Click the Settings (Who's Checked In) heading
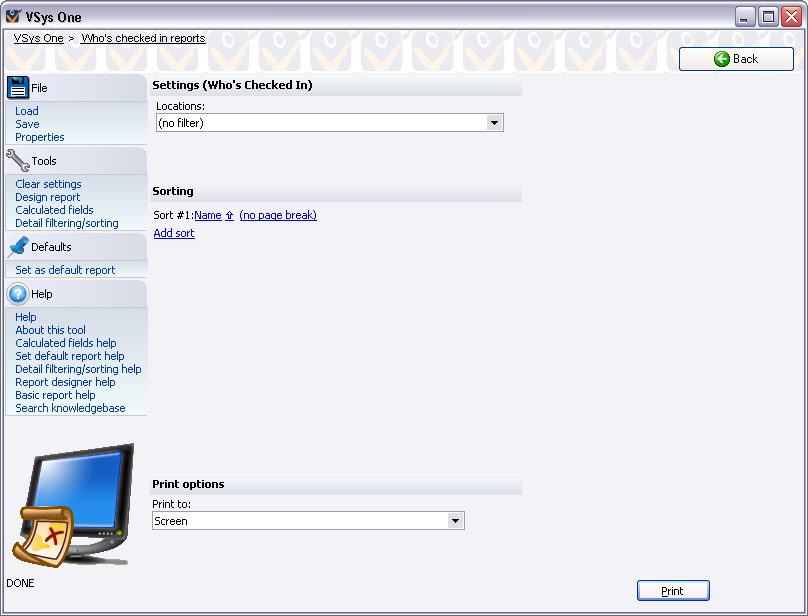Viewport: 808px width, 616px height. click(232, 85)
